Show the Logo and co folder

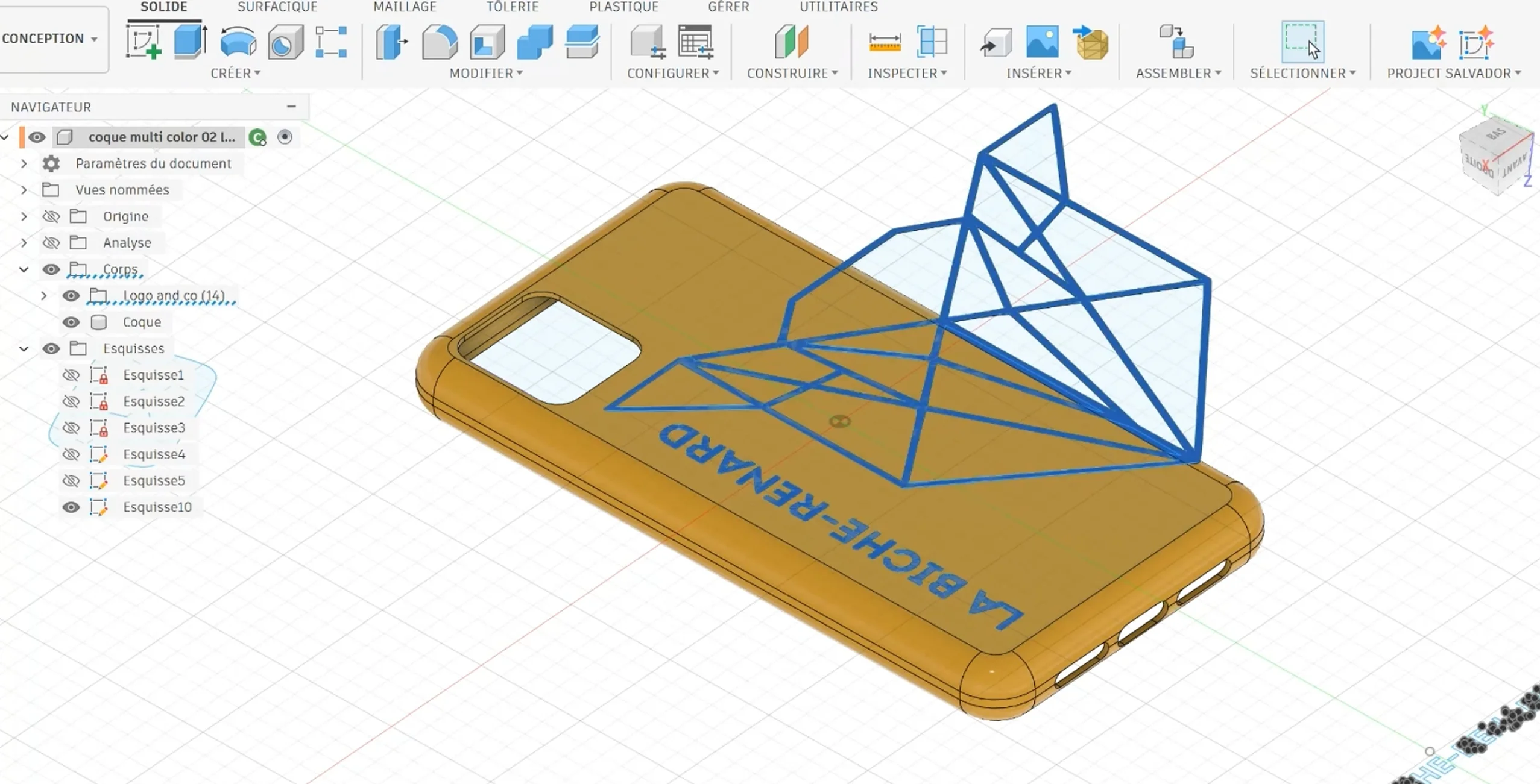click(72, 295)
